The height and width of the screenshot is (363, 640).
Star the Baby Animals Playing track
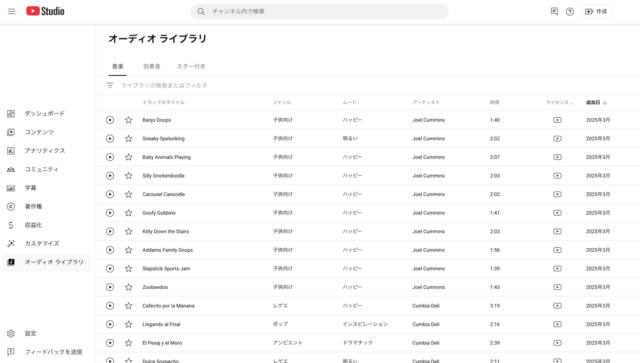click(129, 157)
